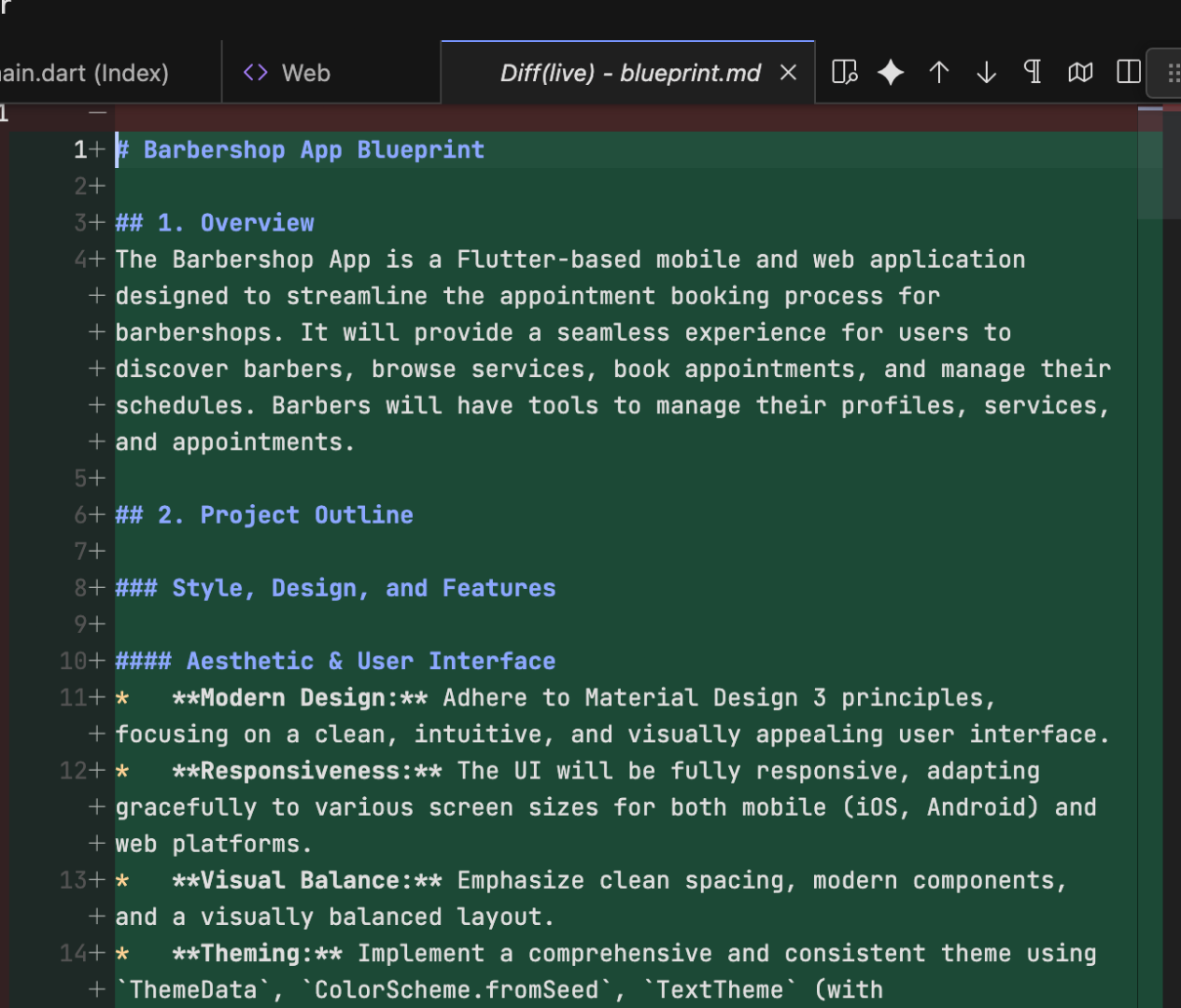Switch to the Web tab
Image resolution: width=1181 pixels, height=1008 pixels.
[305, 73]
